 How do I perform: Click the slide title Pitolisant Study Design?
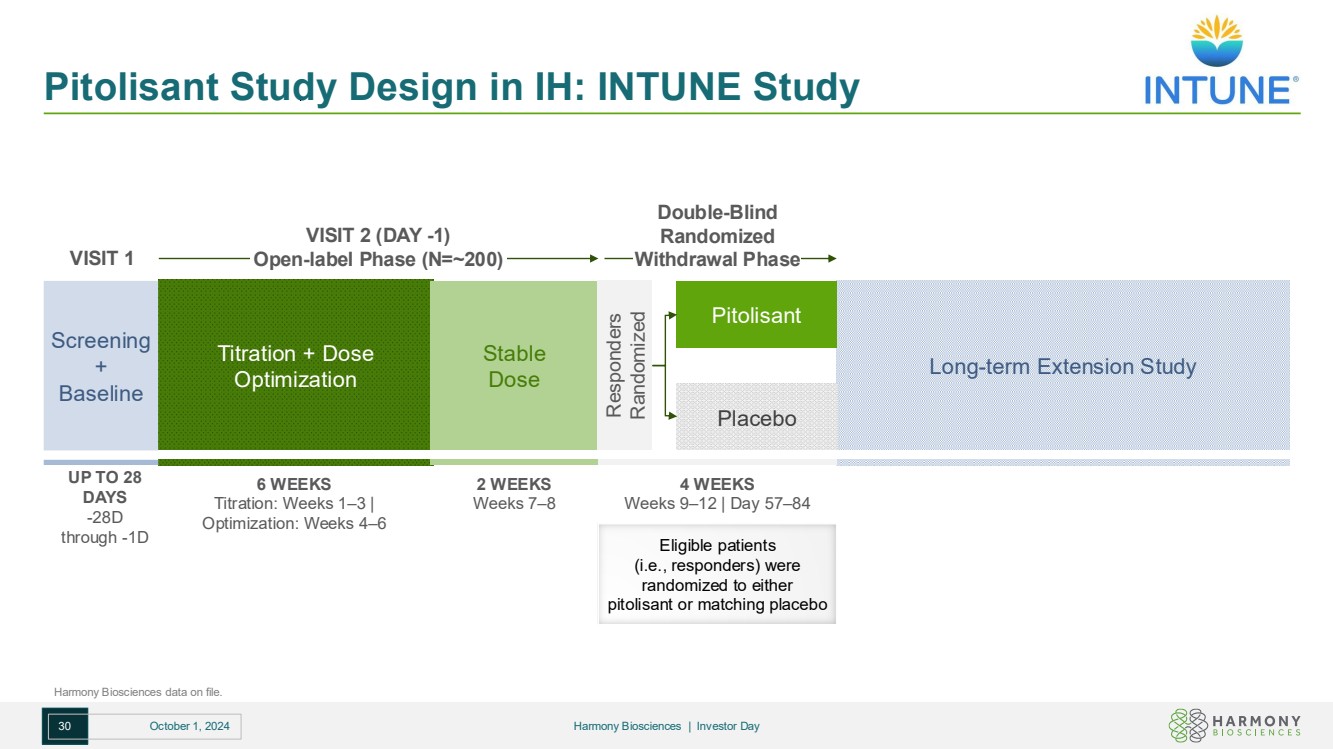[x=451, y=88]
